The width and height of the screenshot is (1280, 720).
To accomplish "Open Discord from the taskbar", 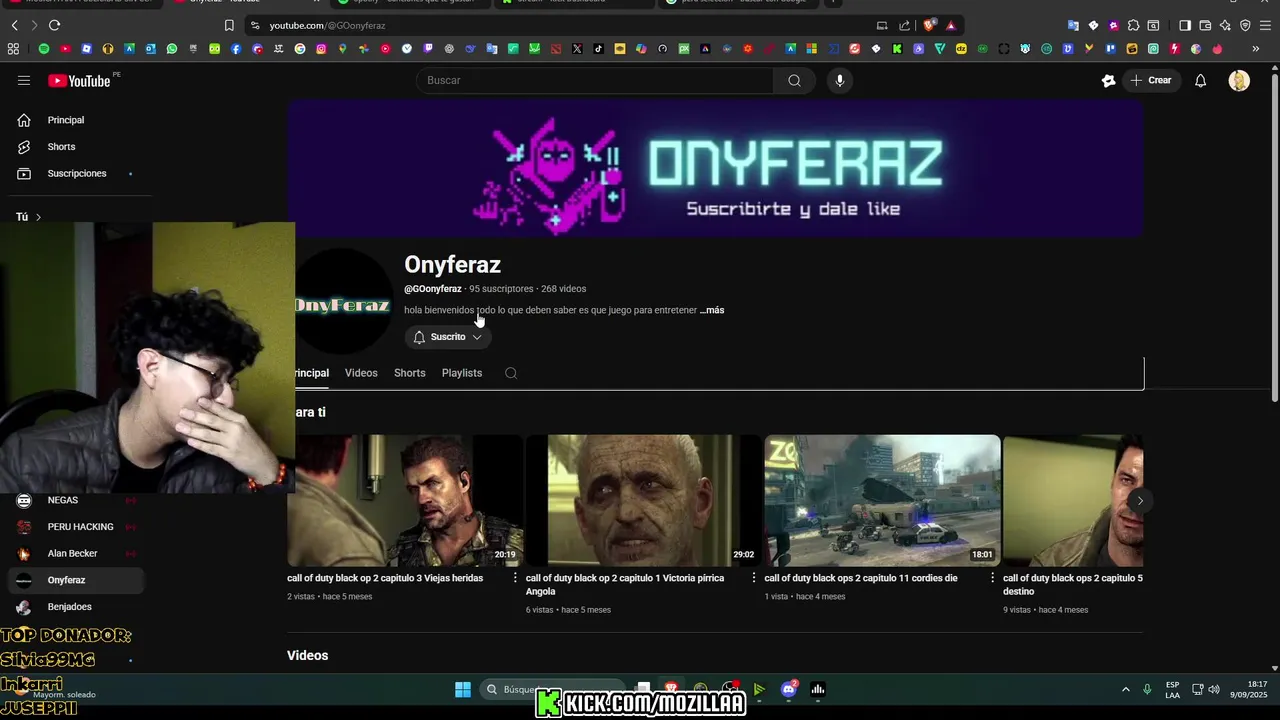I will point(789,689).
